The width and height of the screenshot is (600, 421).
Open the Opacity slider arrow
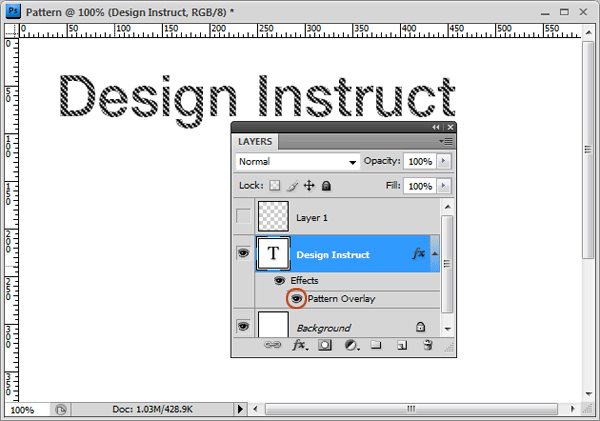pyautogui.click(x=443, y=161)
